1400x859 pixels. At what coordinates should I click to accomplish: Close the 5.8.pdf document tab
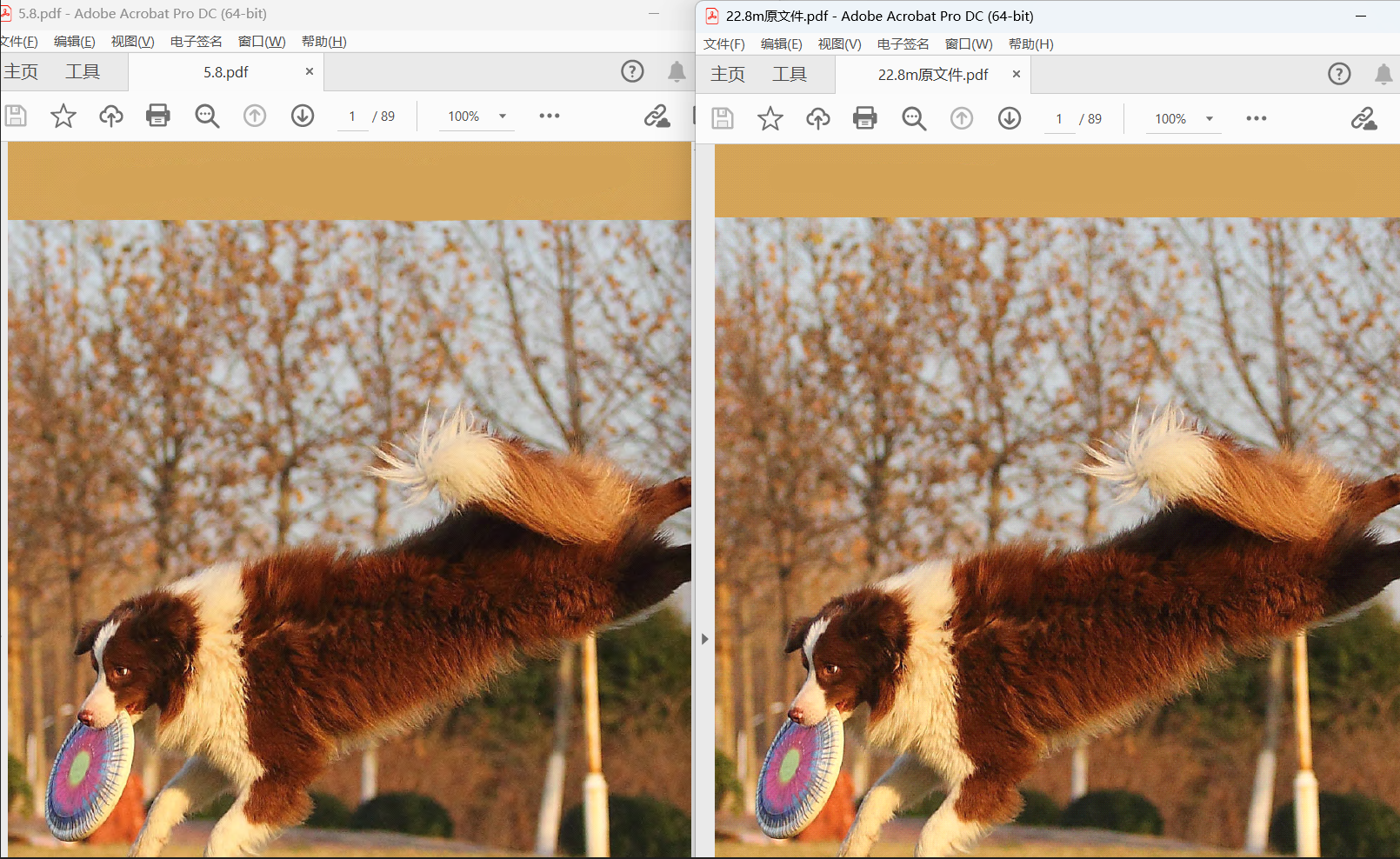(309, 71)
